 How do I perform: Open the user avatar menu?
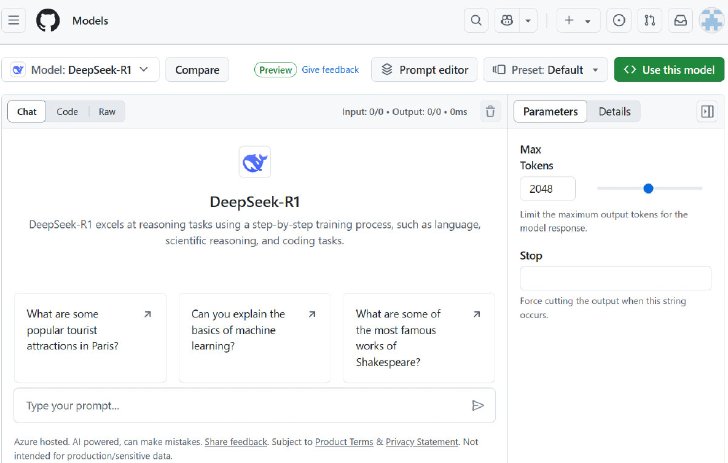coord(711,20)
